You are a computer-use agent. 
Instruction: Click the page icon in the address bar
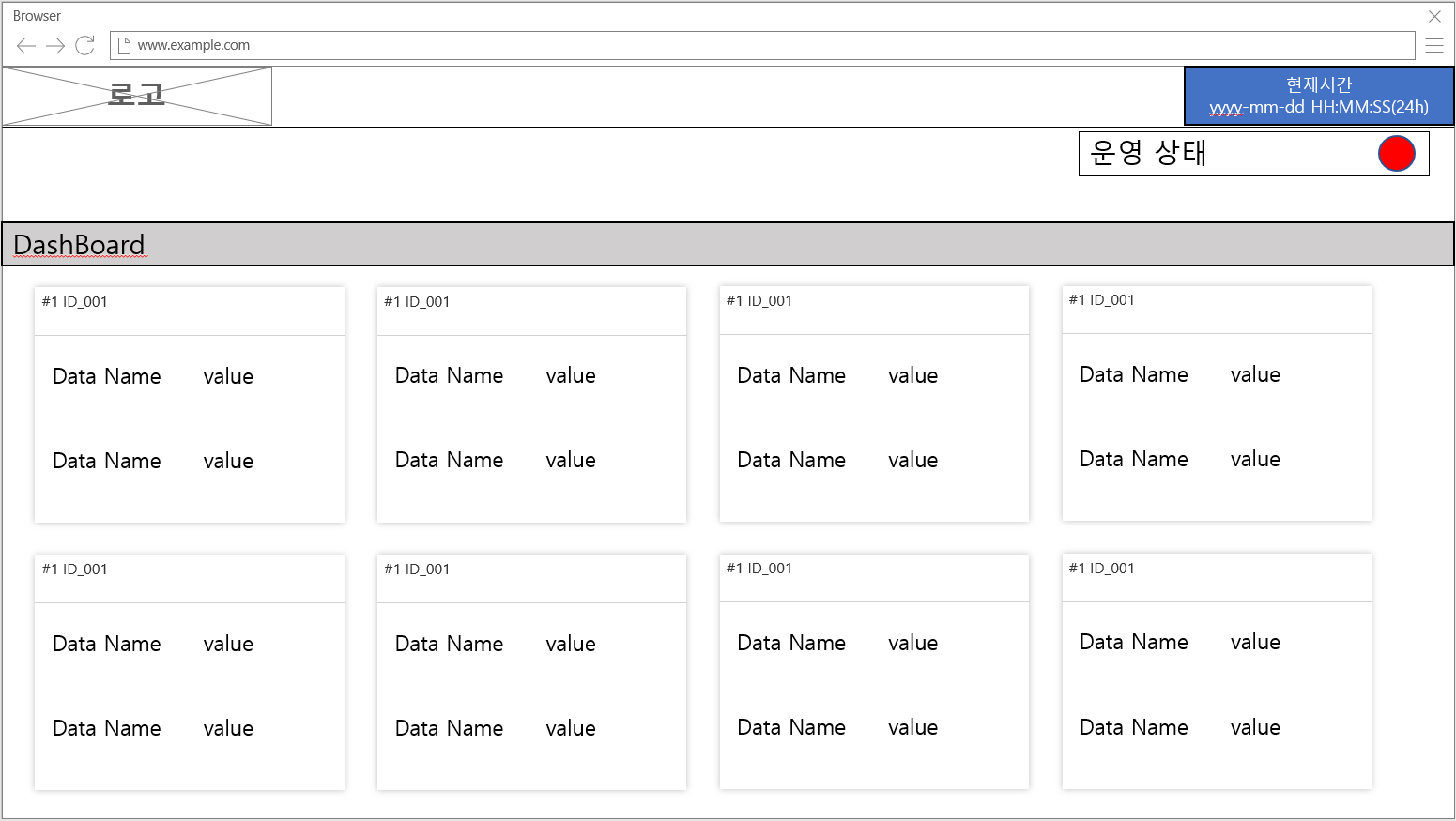(x=124, y=45)
